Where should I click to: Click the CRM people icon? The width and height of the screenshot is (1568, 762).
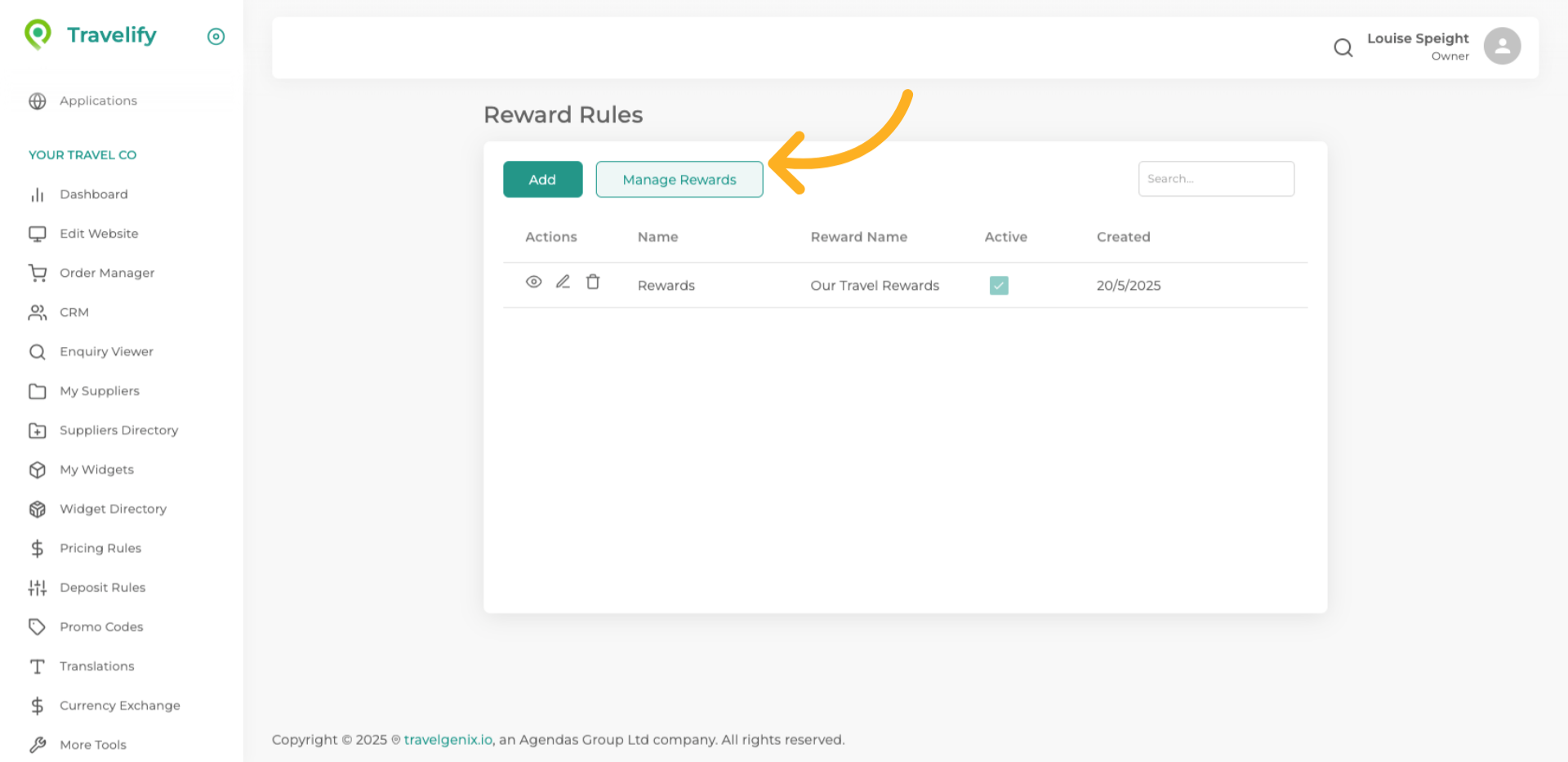38,312
